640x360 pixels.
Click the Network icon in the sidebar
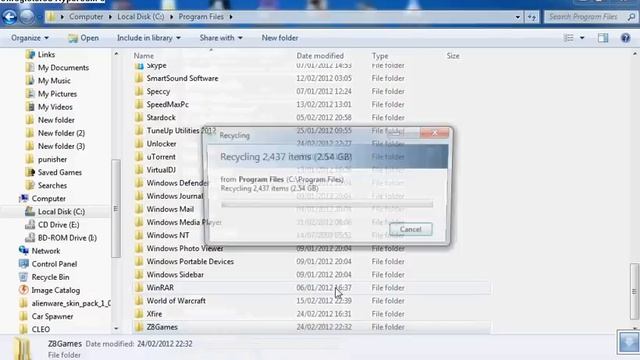tap(24, 251)
